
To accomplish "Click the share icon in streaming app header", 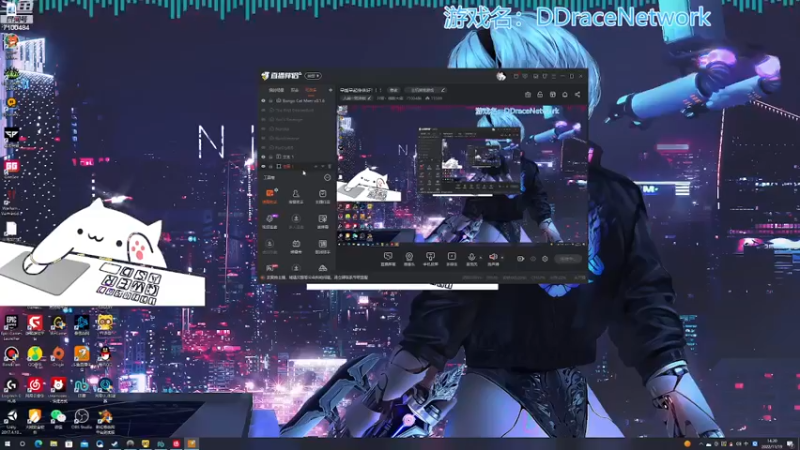I will pyautogui.click(x=578, y=94).
